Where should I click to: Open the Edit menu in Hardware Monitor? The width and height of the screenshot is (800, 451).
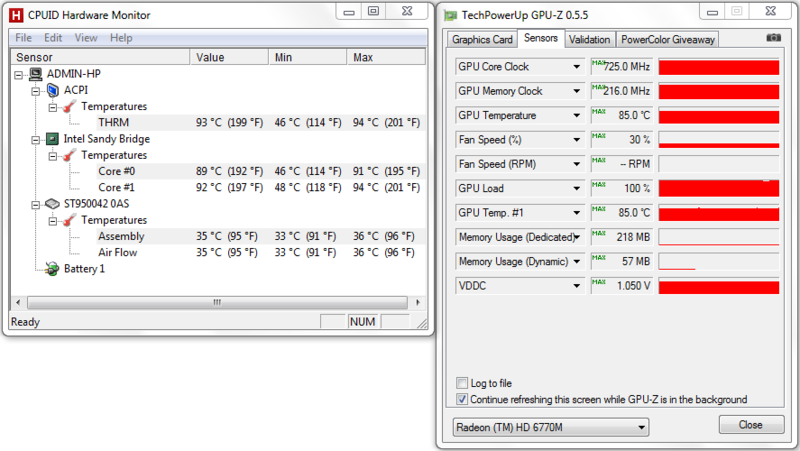pyautogui.click(x=53, y=38)
